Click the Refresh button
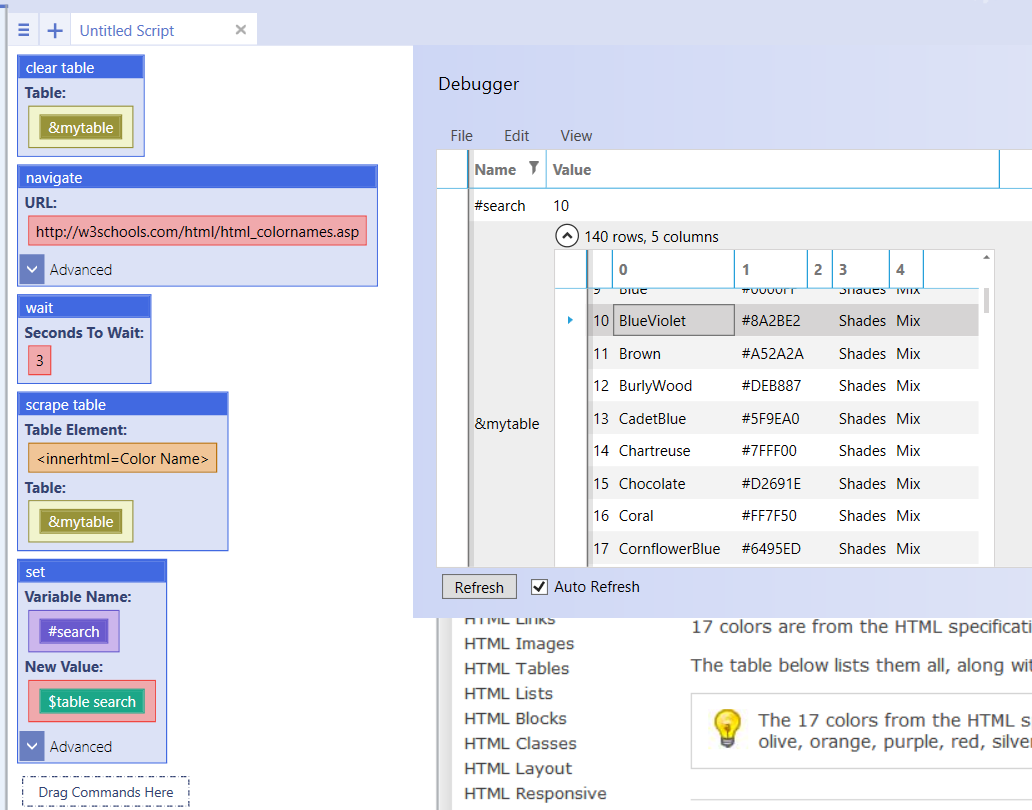This screenshot has width=1032, height=810. click(x=479, y=587)
